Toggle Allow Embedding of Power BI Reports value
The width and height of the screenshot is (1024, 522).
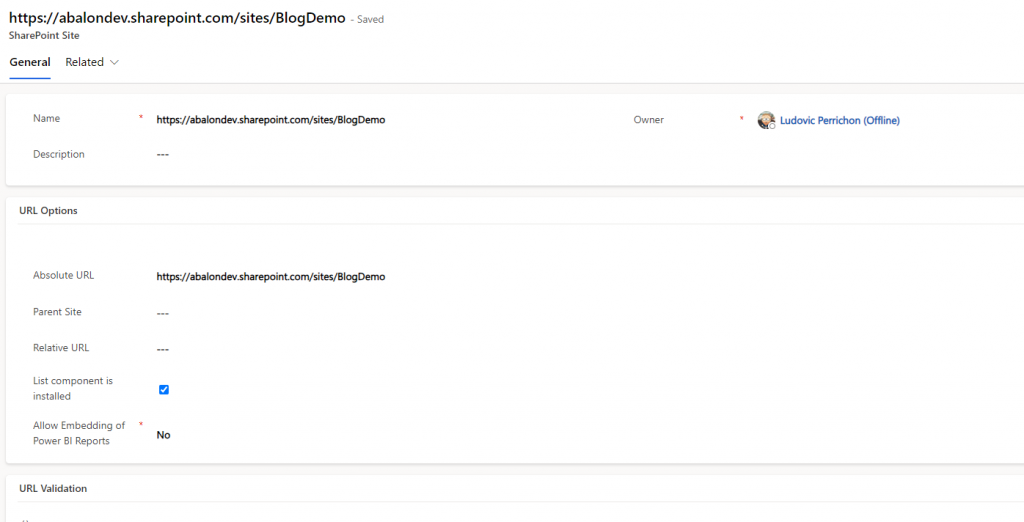[163, 434]
